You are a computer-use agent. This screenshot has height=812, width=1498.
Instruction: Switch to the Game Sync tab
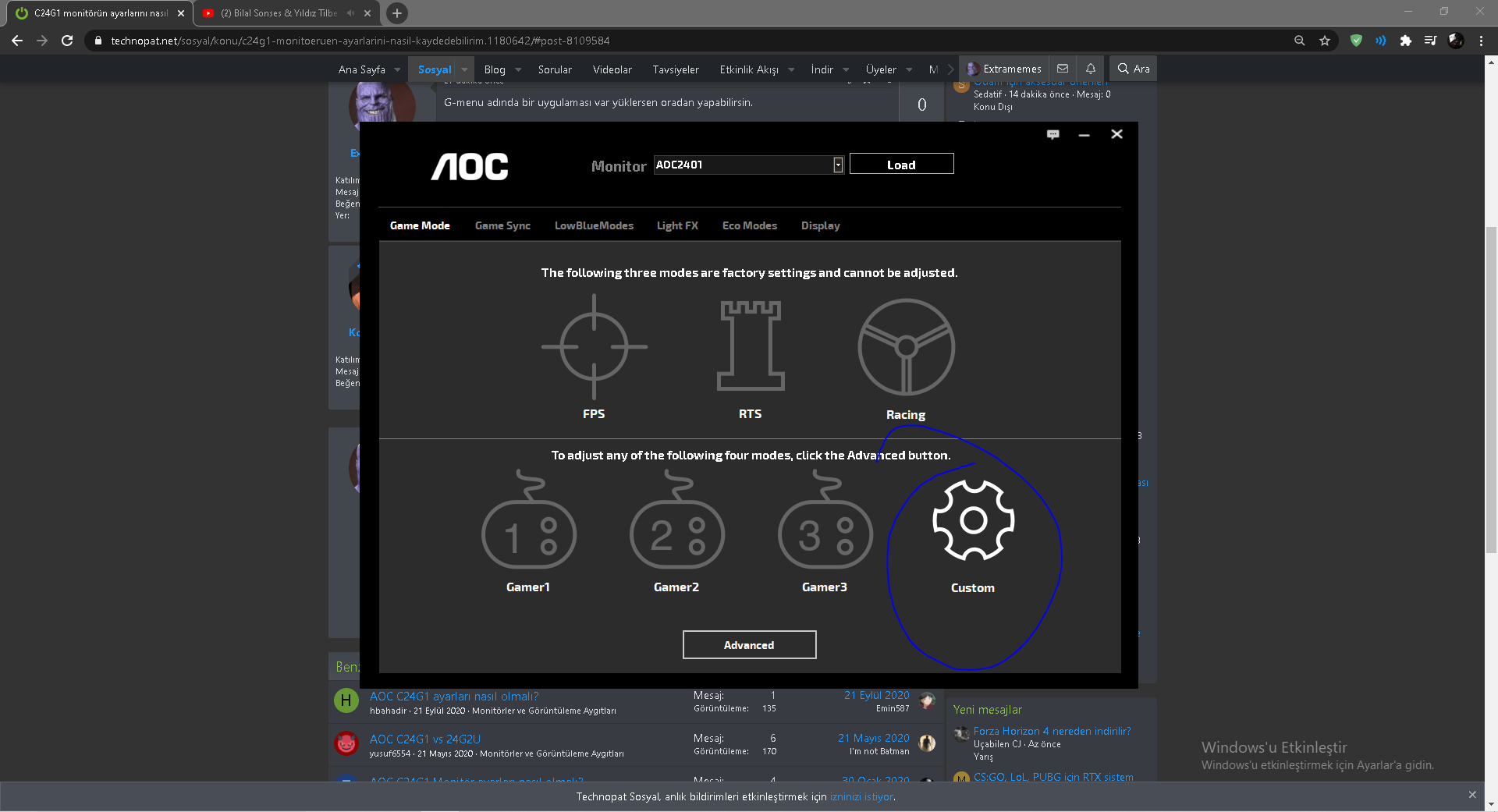(x=502, y=225)
